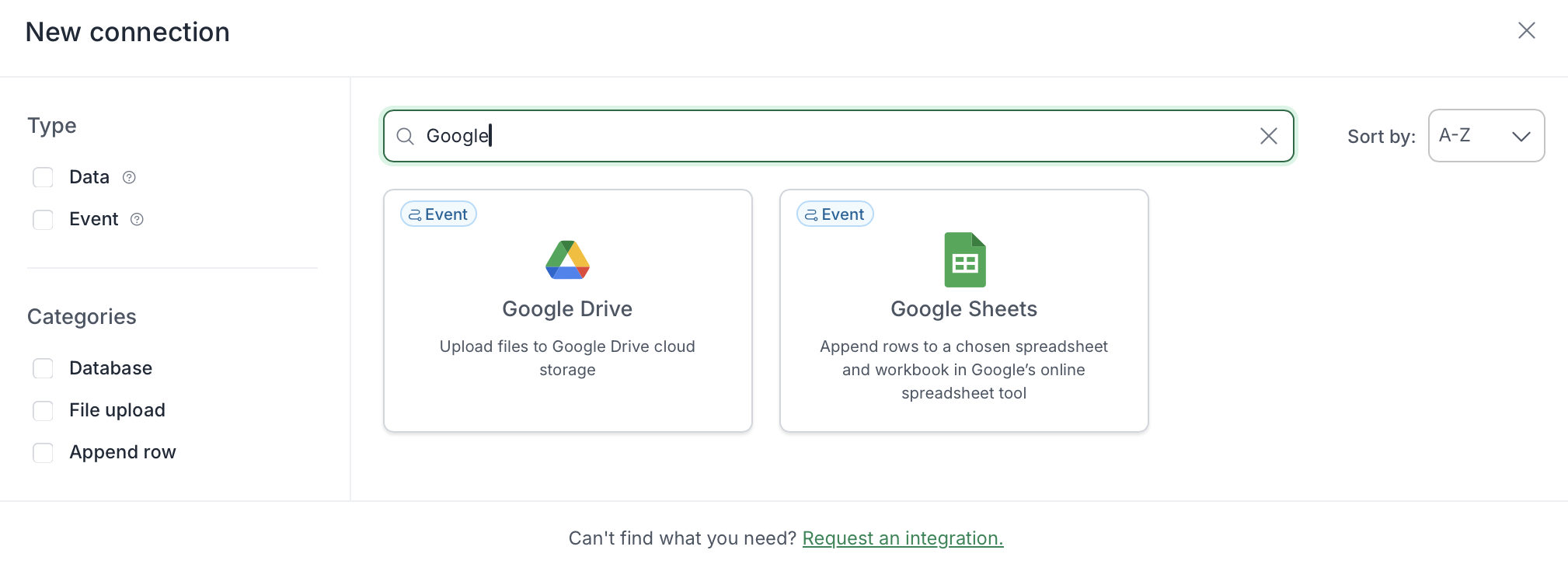Clear the Google search text
Image resolution: width=1568 pixels, height=564 pixels.
click(1268, 136)
